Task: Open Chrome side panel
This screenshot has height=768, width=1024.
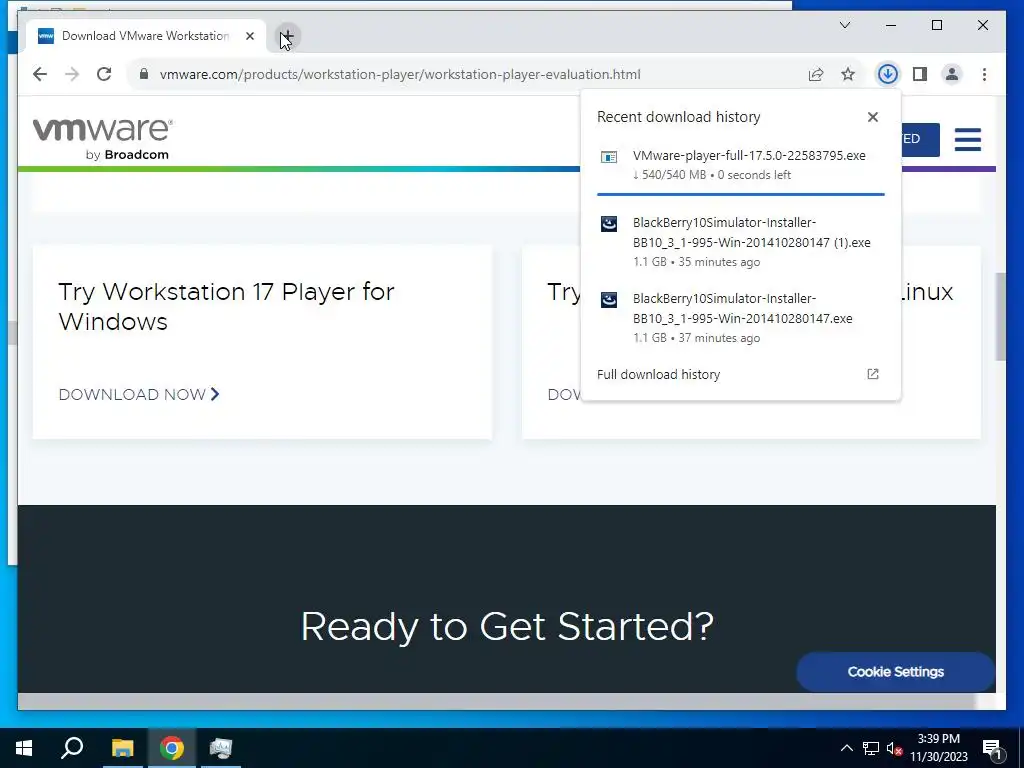Action: [x=920, y=74]
